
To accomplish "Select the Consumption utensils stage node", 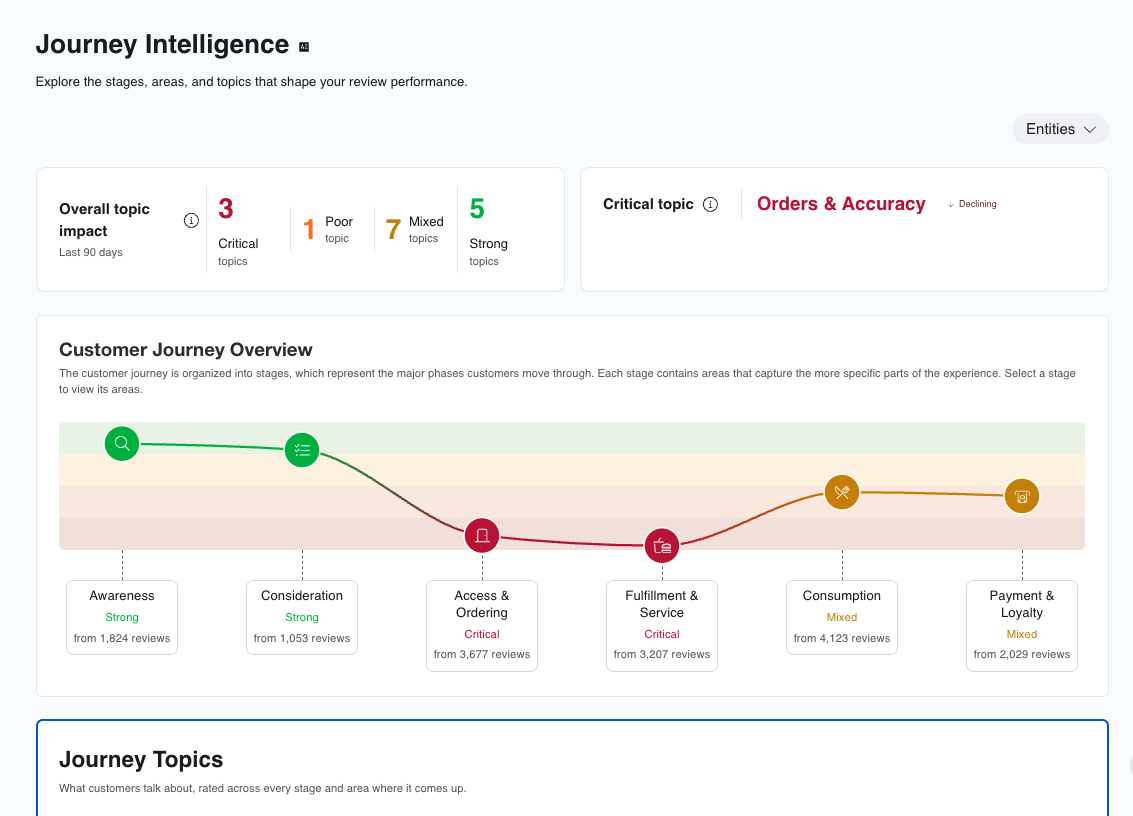I will click(842, 492).
